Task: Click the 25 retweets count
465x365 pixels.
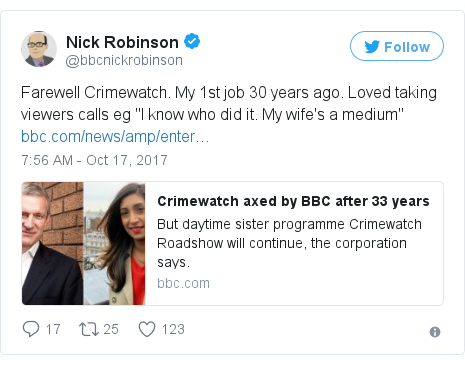Action: point(111,329)
